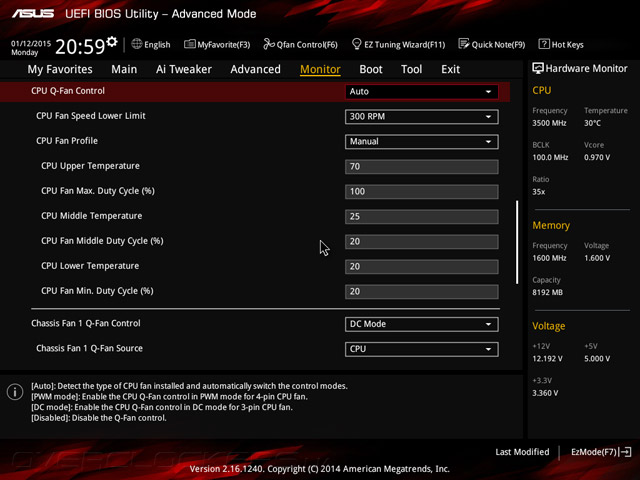Click the Quick Note notepad icon
This screenshot has width=640, height=480.
point(464,44)
